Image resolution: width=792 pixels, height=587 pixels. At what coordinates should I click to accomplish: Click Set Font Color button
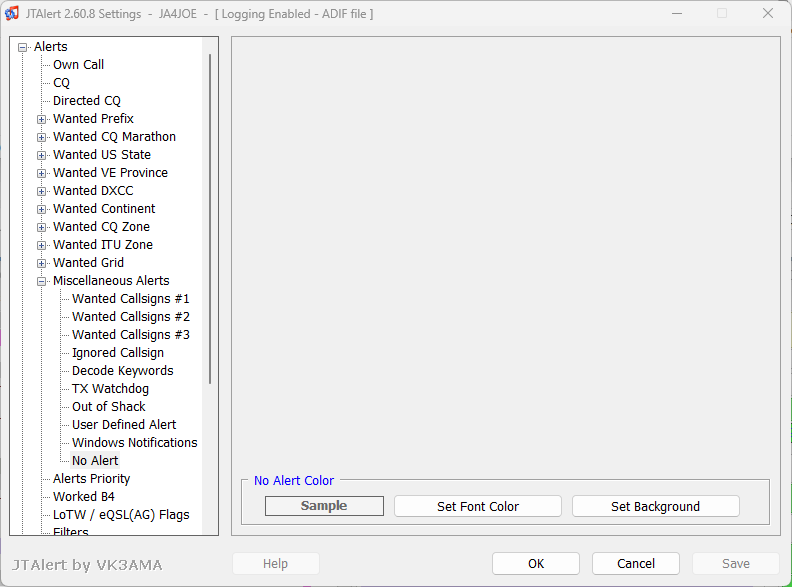point(478,507)
